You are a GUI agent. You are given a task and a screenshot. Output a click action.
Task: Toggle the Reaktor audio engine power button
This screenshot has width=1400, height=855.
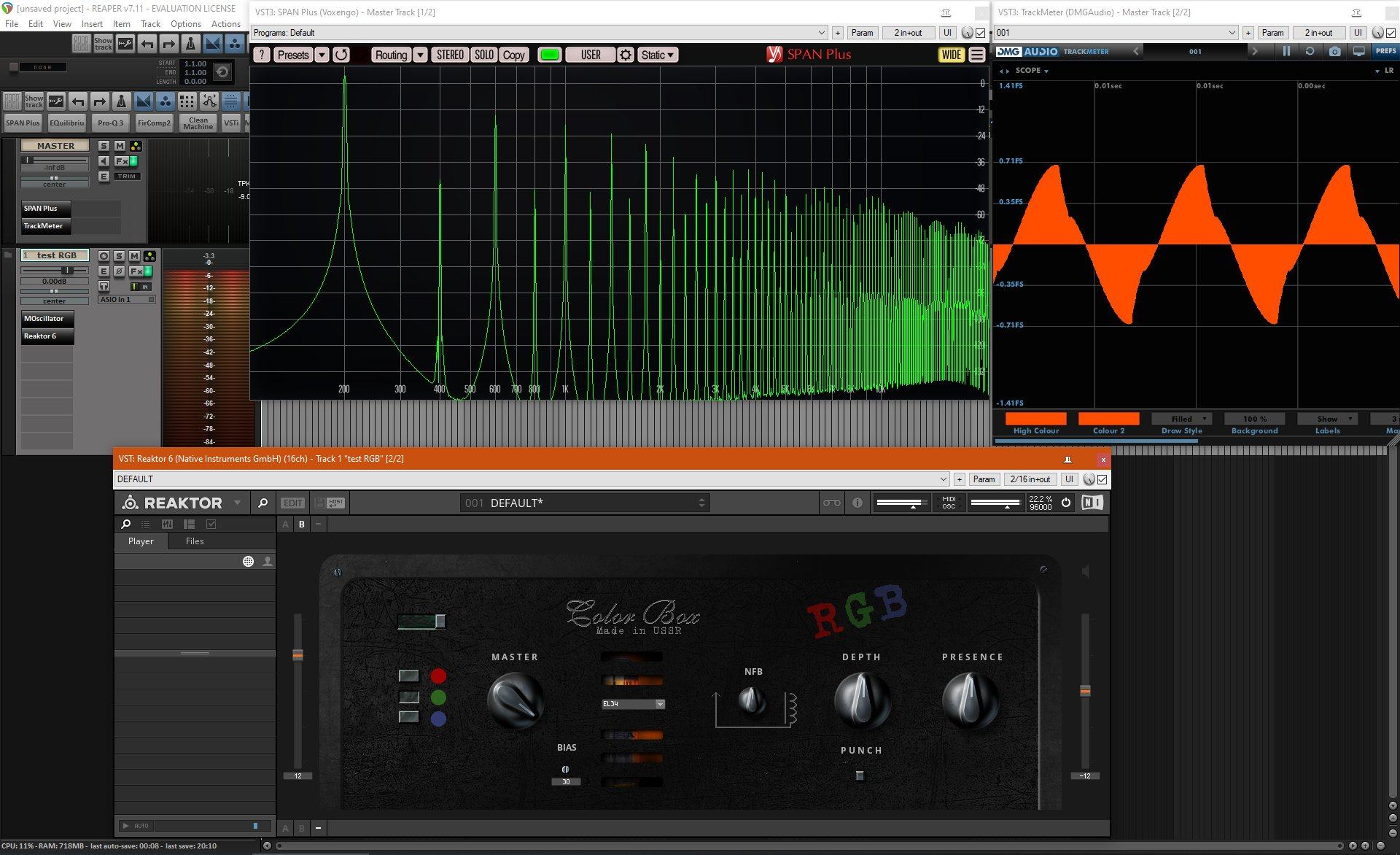(x=1066, y=503)
